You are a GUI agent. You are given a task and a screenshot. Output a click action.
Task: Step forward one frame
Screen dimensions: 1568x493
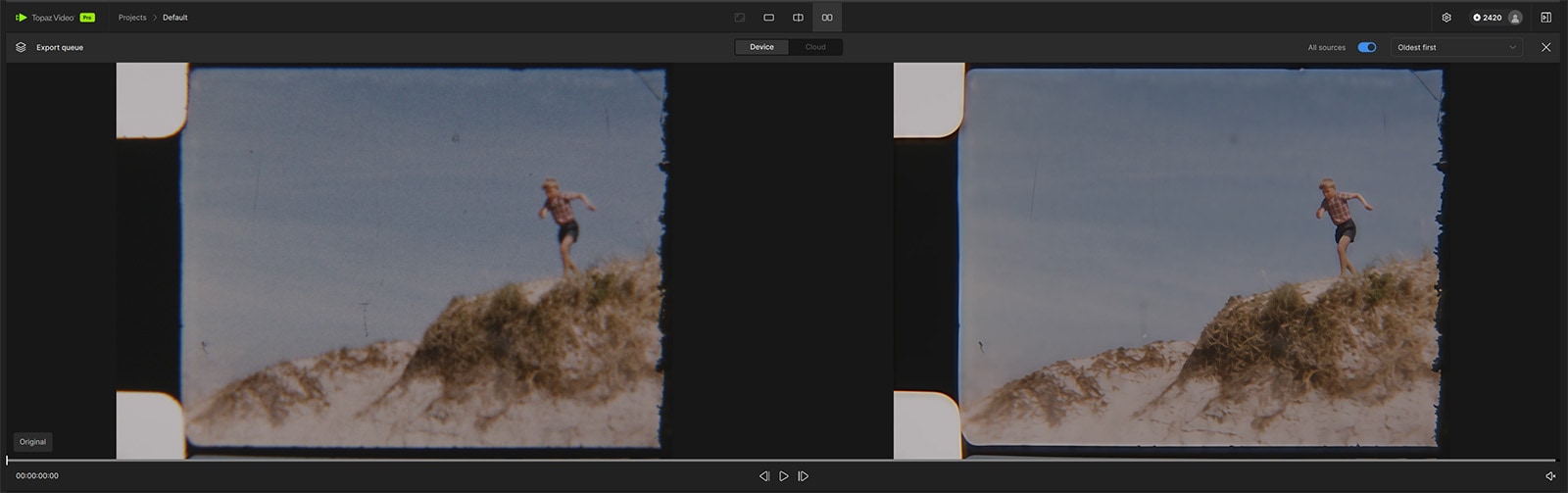804,476
